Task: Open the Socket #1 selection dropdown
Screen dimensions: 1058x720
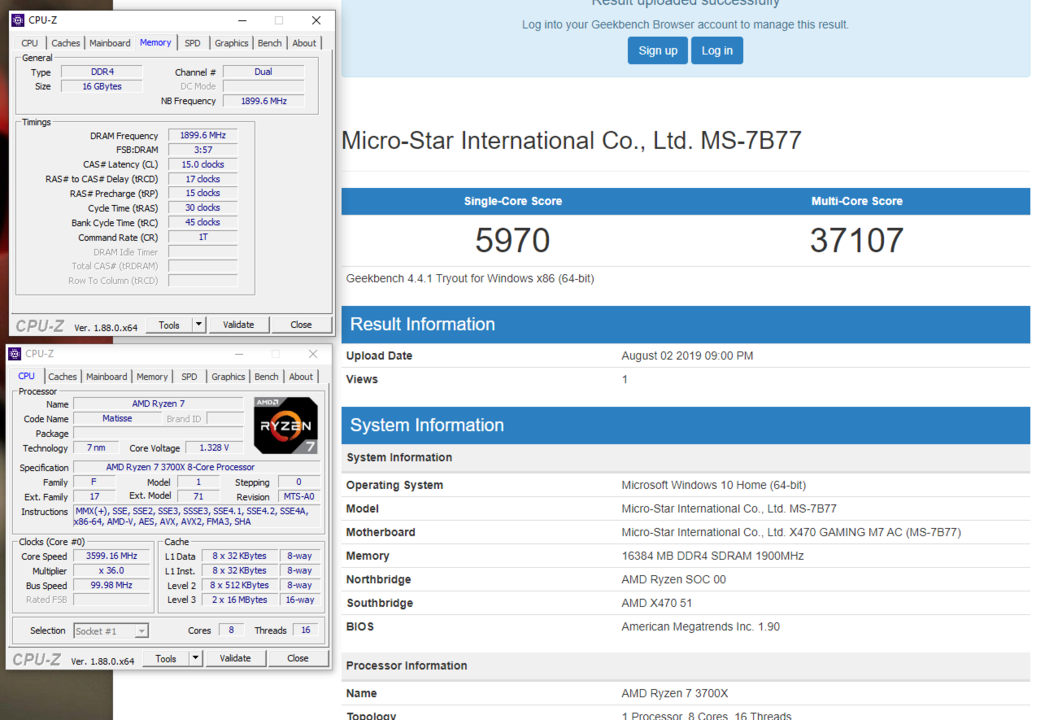Action: tap(111, 631)
